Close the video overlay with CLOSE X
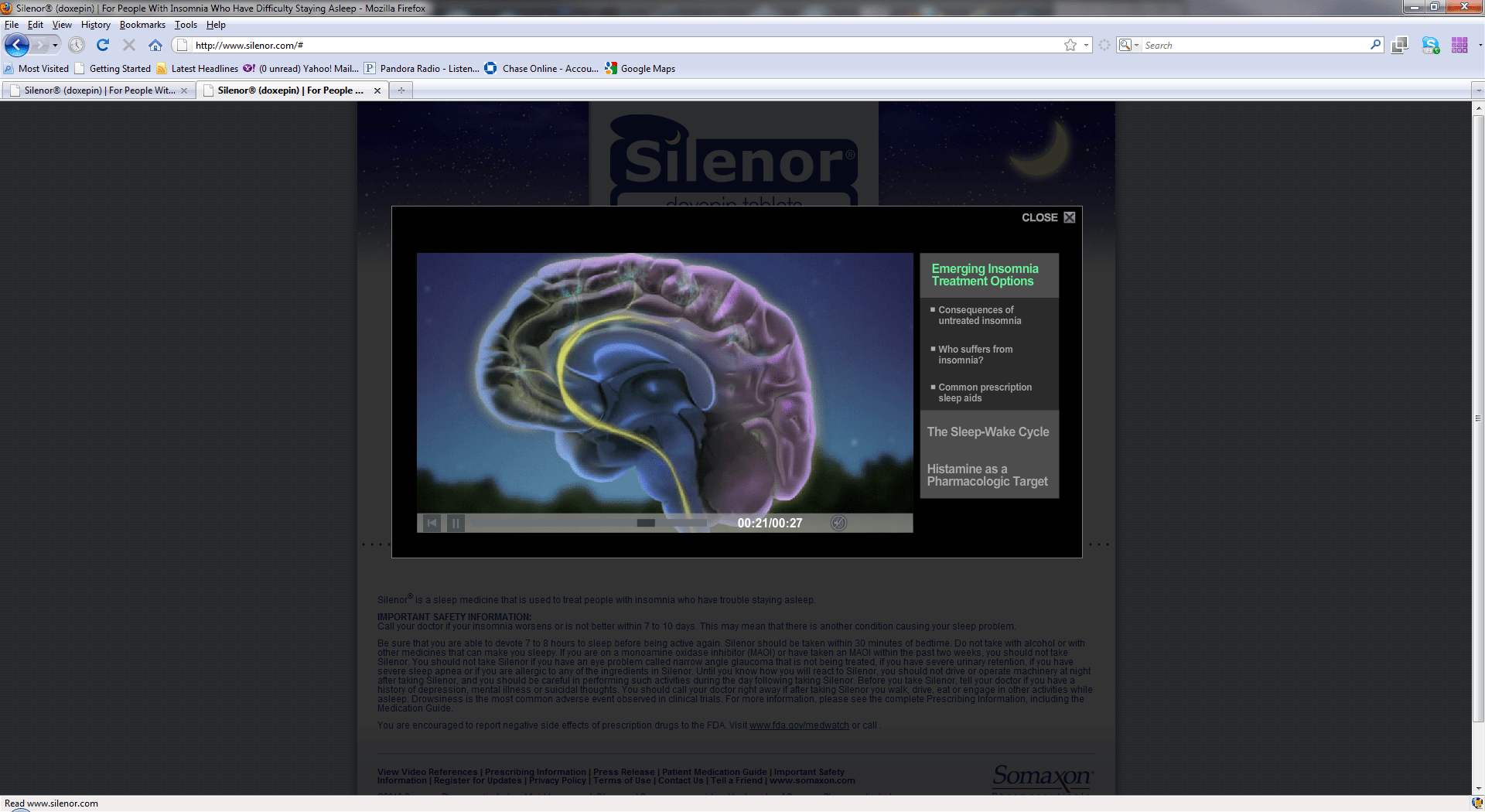The image size is (1485, 812). (1049, 217)
